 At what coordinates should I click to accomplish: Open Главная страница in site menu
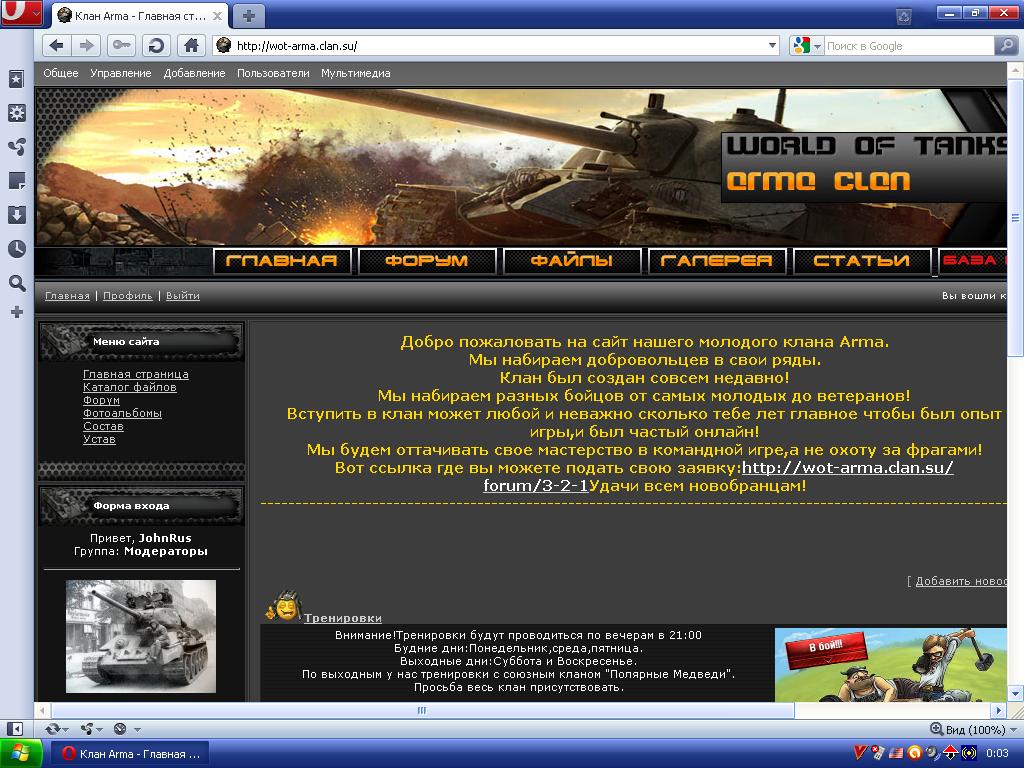tap(136, 374)
